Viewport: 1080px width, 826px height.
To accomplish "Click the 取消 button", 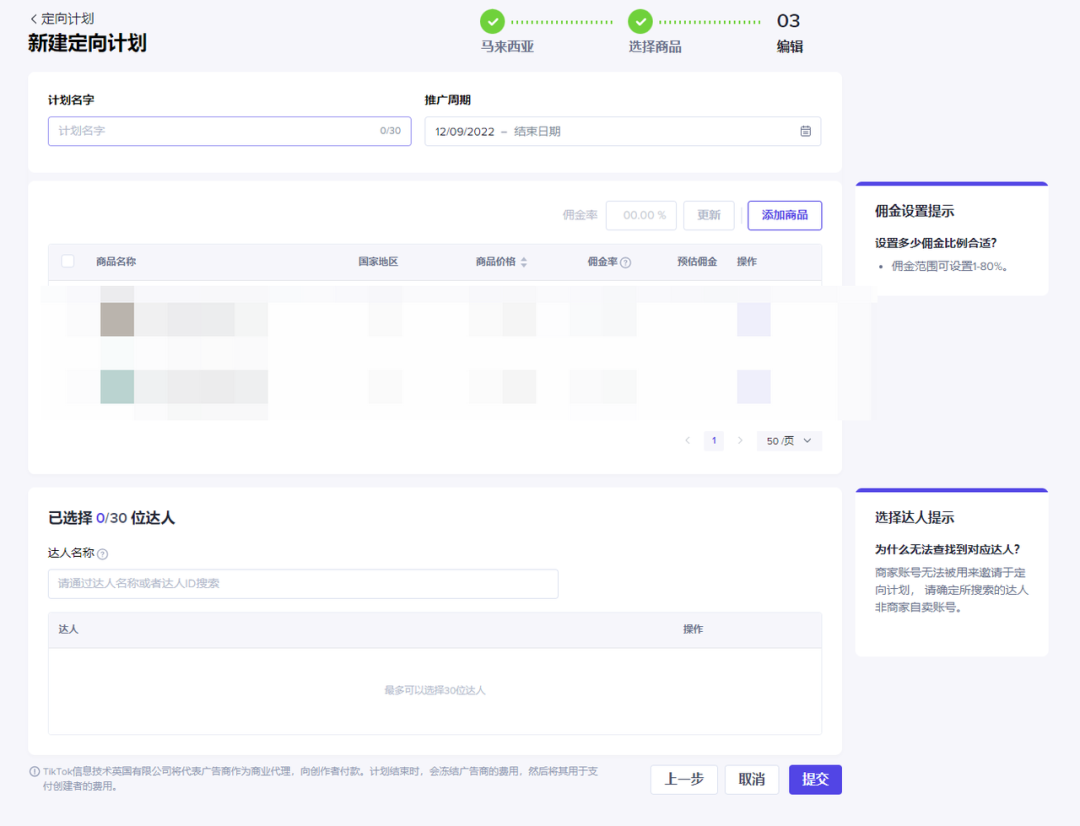I will point(751,780).
